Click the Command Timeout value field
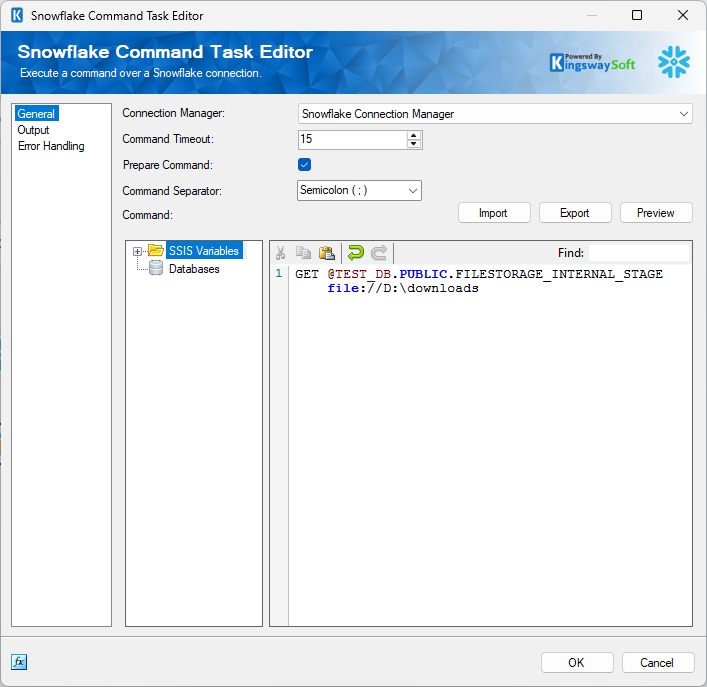Image resolution: width=707 pixels, height=687 pixels. (353, 139)
